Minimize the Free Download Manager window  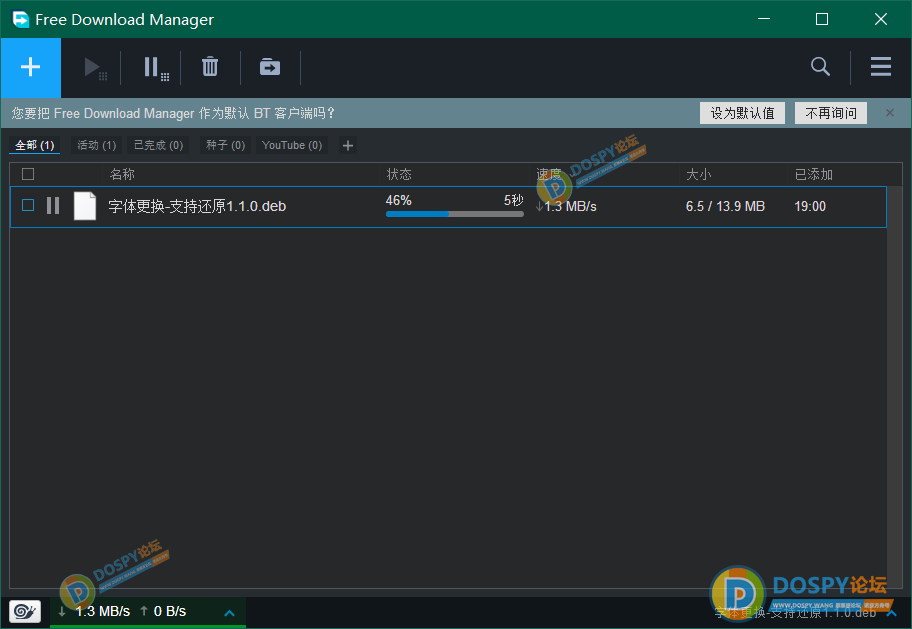coord(764,19)
